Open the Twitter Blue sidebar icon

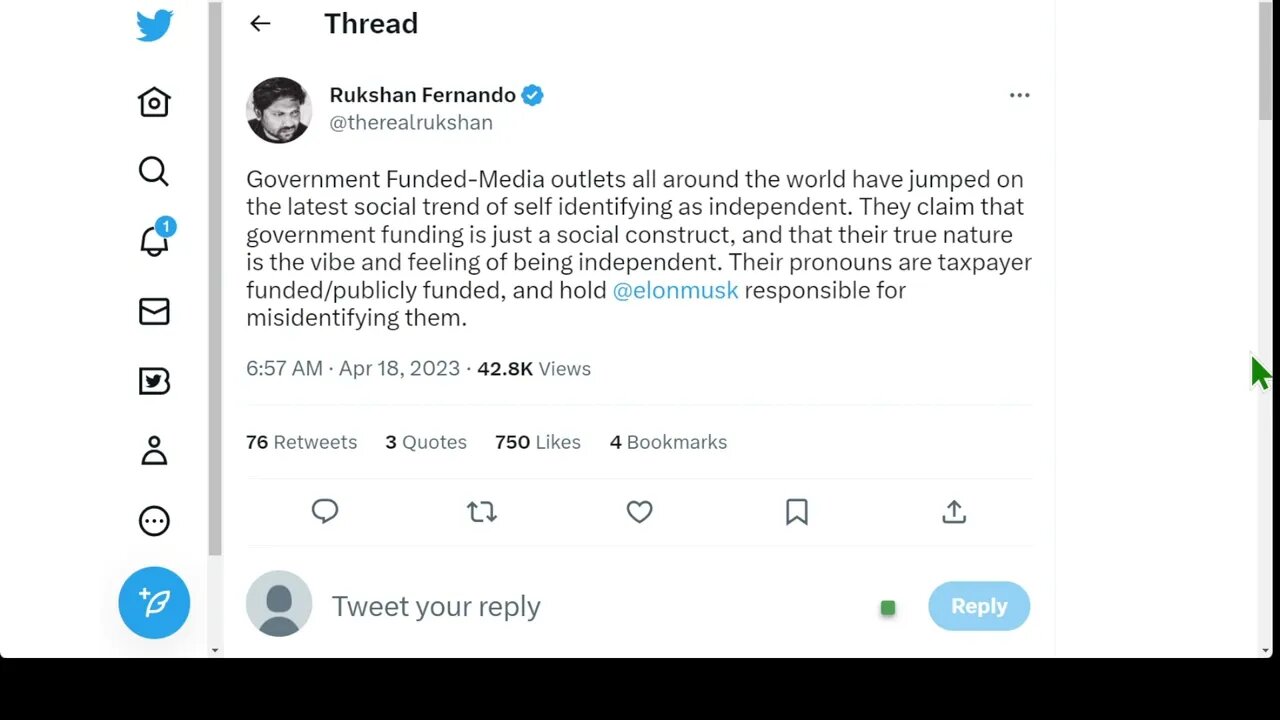(154, 381)
